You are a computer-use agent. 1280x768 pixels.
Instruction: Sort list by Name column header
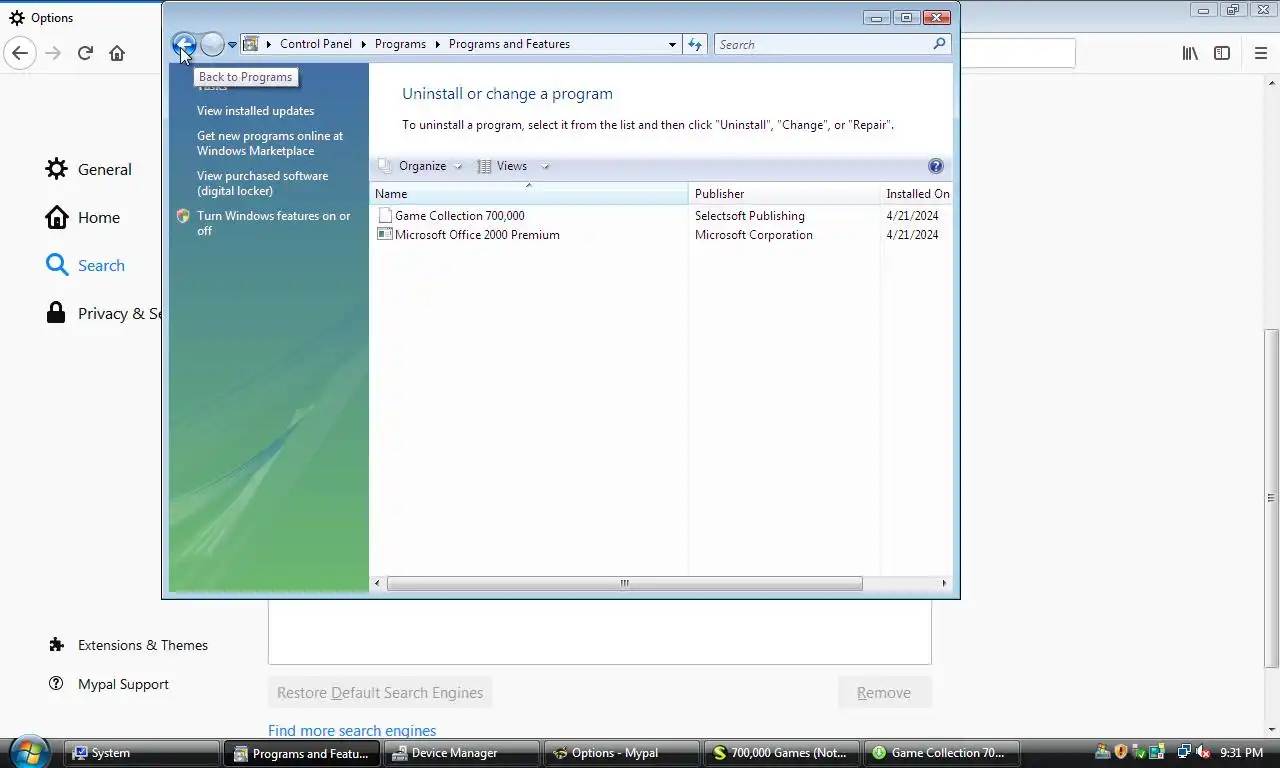coord(529,194)
